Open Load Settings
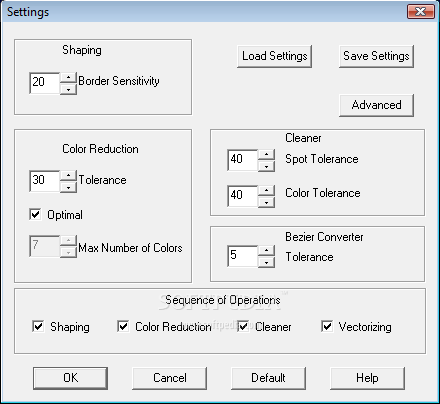 point(275,56)
